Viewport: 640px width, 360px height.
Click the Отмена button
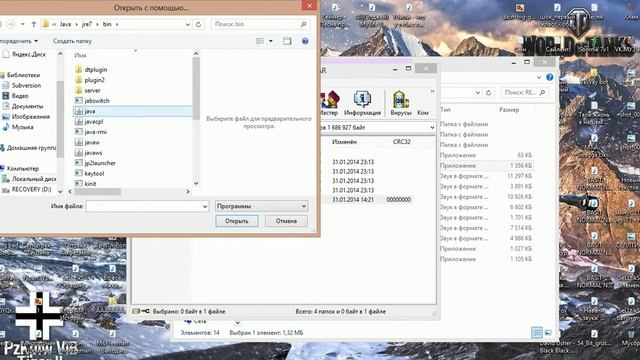click(286, 221)
